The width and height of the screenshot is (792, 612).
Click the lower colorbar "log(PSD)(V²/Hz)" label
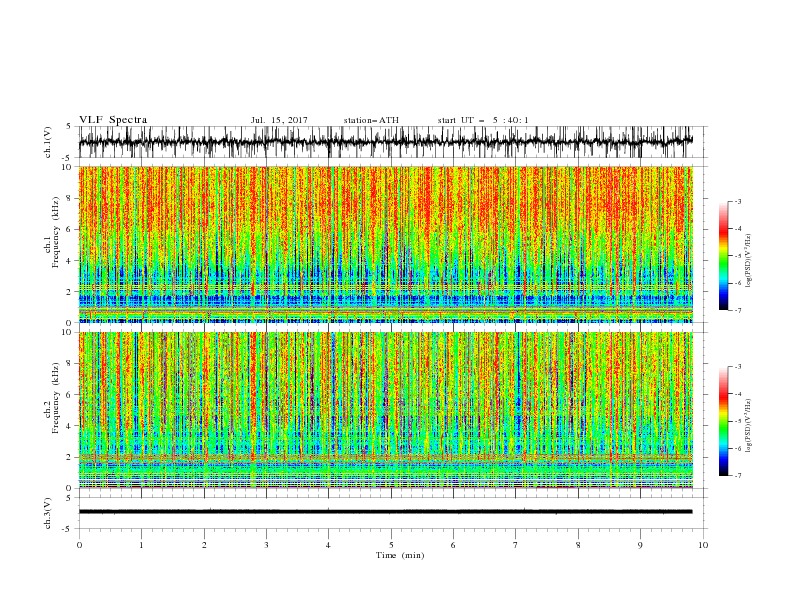click(x=748, y=426)
